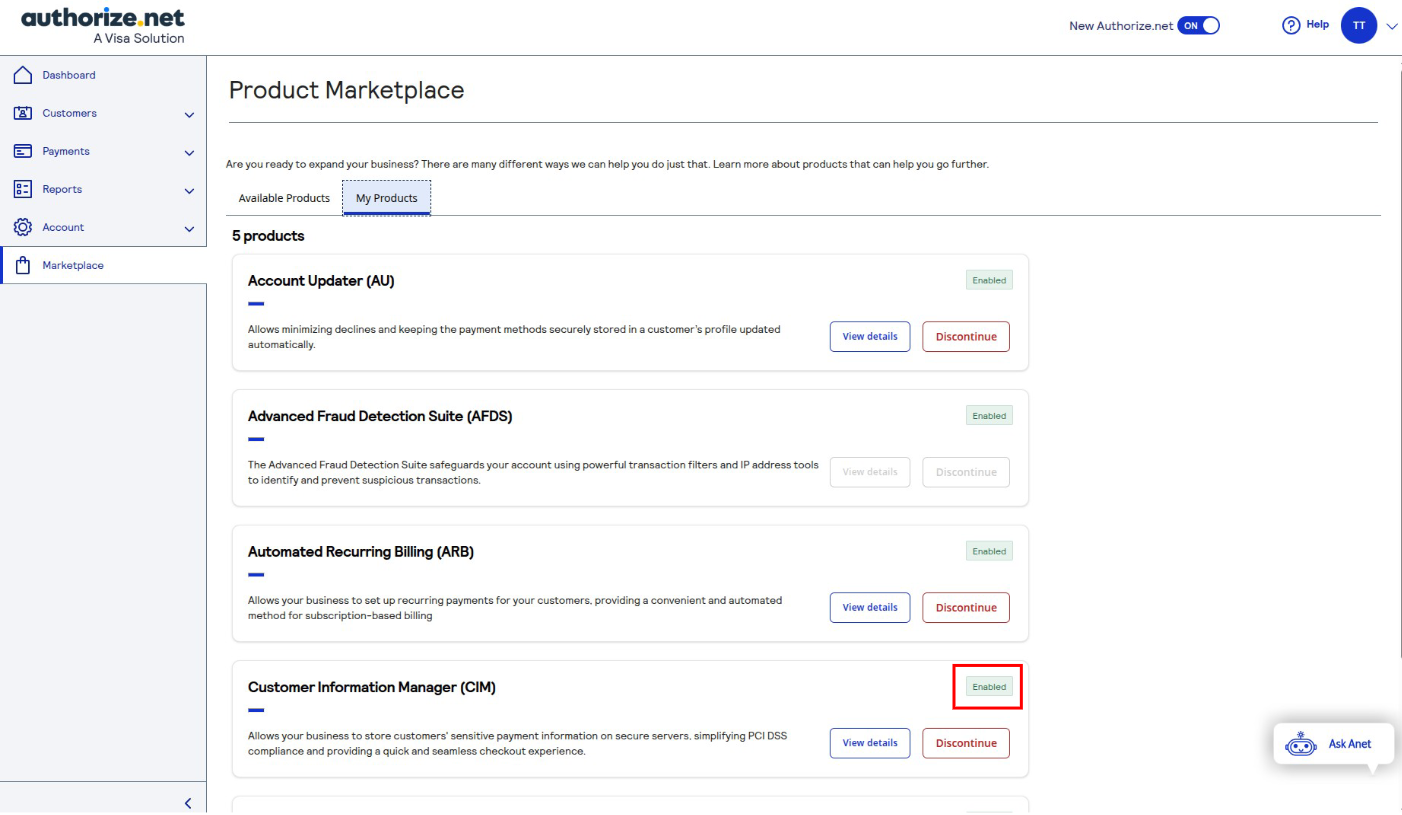The width and height of the screenshot is (1402, 815).
Task: Click the Reports sidebar icon
Action: coord(22,189)
